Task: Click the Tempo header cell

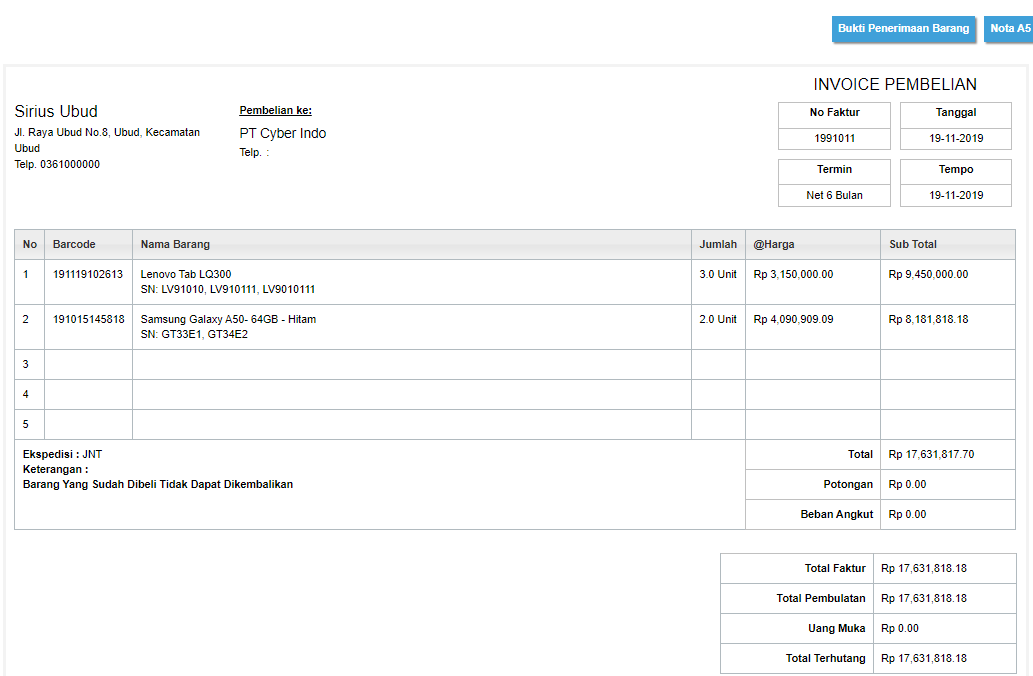Action: pyautogui.click(x=956, y=170)
